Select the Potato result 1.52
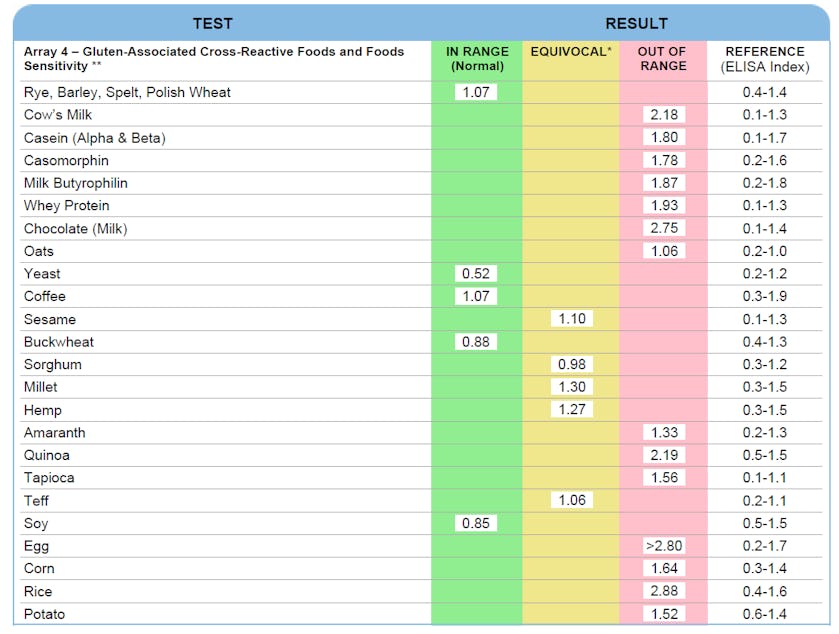This screenshot has width=839, height=634. click(x=664, y=614)
